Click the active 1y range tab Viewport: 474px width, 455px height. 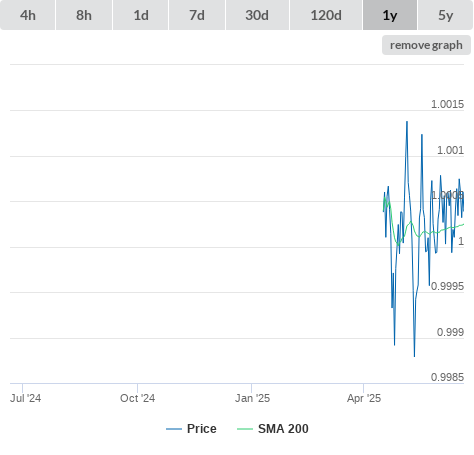point(390,15)
